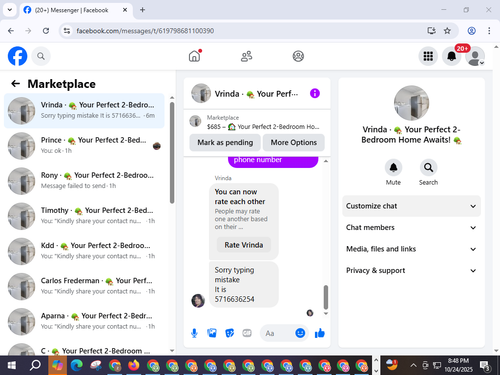Expand Media, files and links section
The height and width of the screenshot is (375, 500).
tap(411, 249)
